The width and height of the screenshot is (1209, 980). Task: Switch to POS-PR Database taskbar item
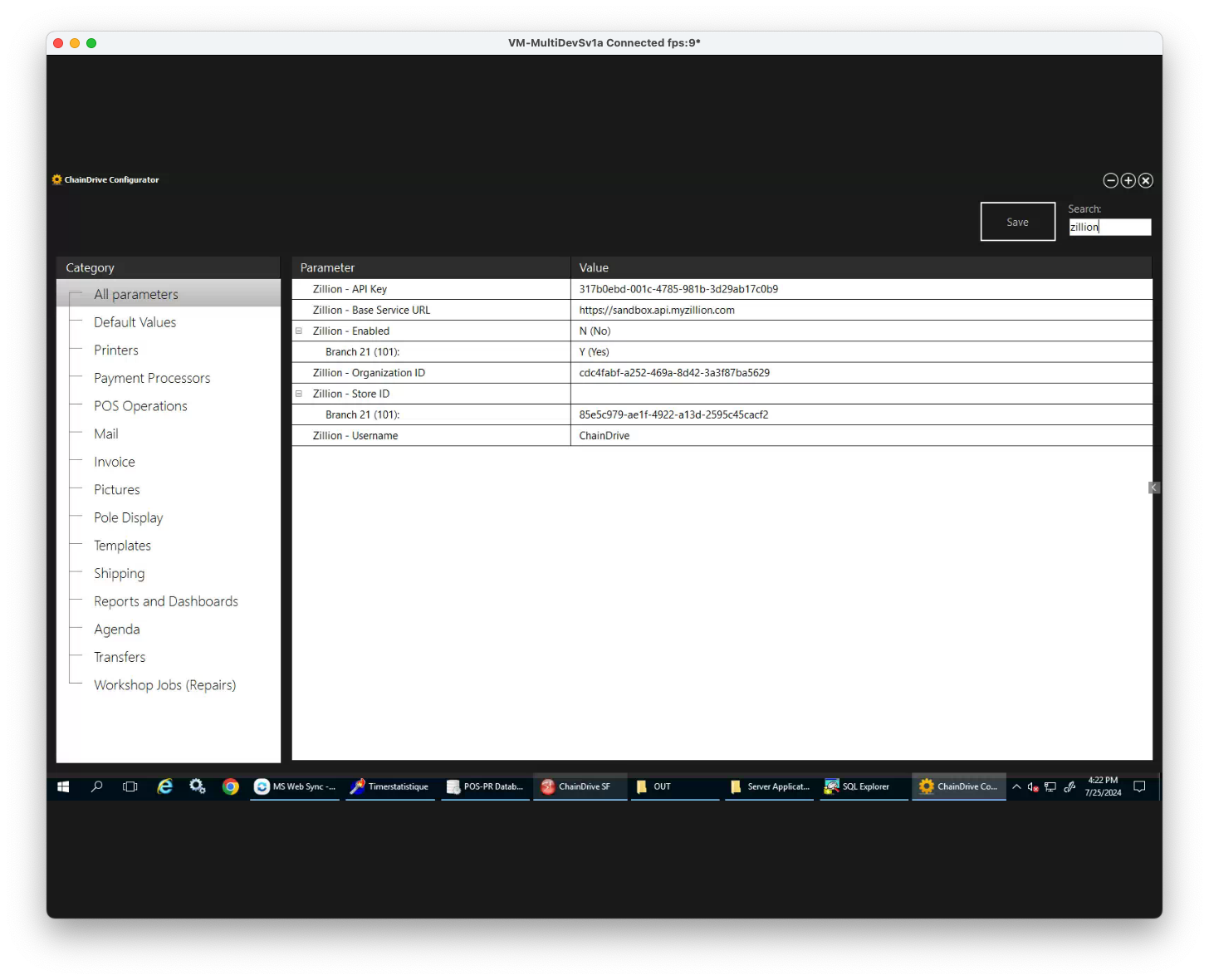[x=486, y=786]
